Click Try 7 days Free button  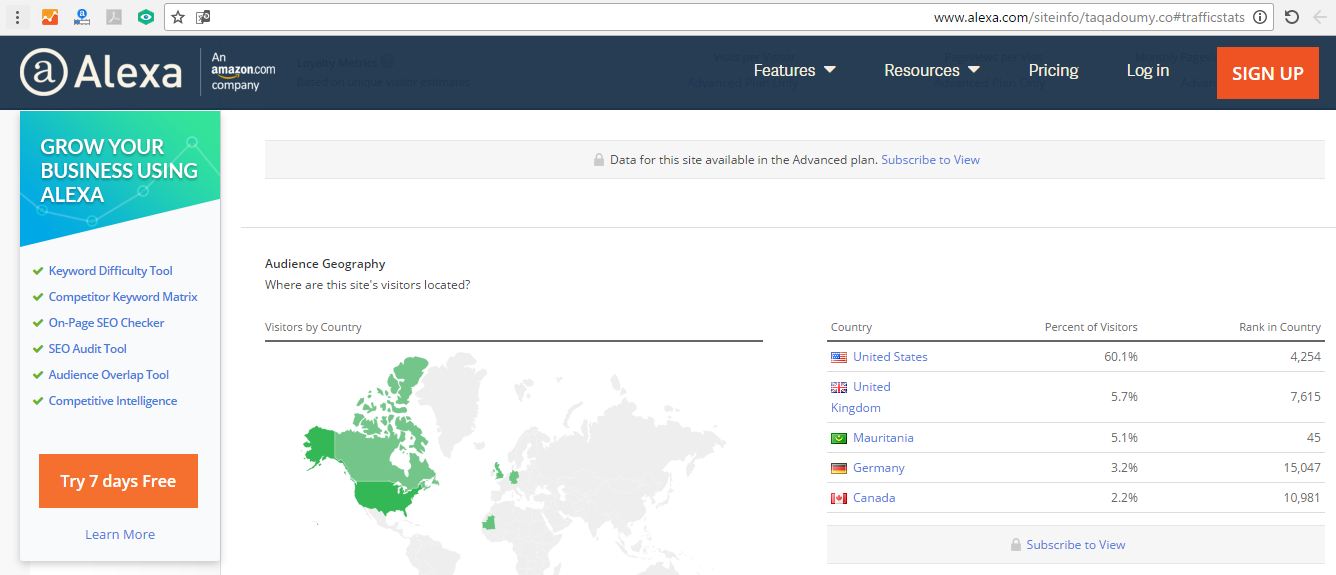(x=118, y=481)
